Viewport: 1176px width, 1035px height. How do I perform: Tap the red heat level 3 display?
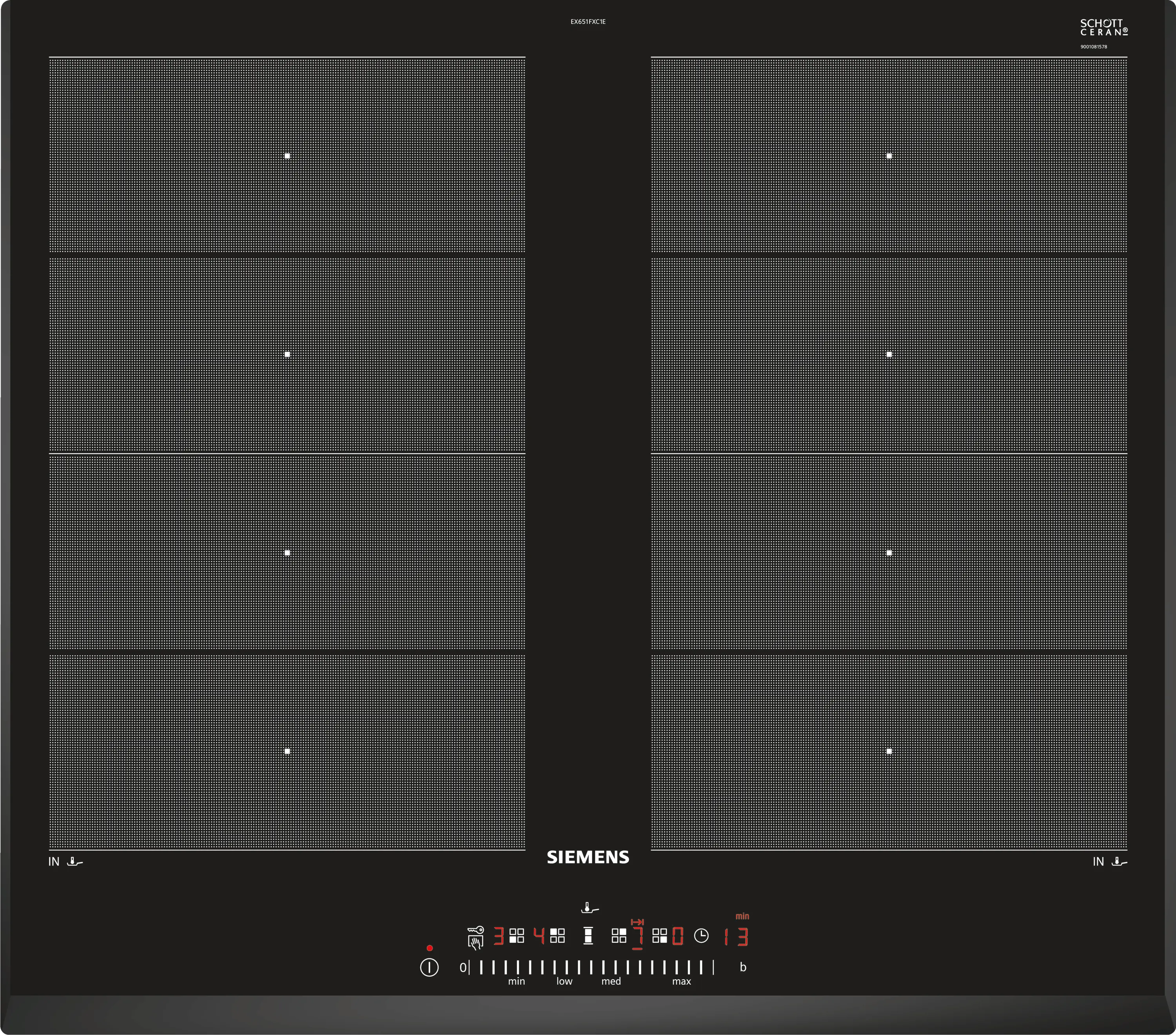click(x=498, y=936)
